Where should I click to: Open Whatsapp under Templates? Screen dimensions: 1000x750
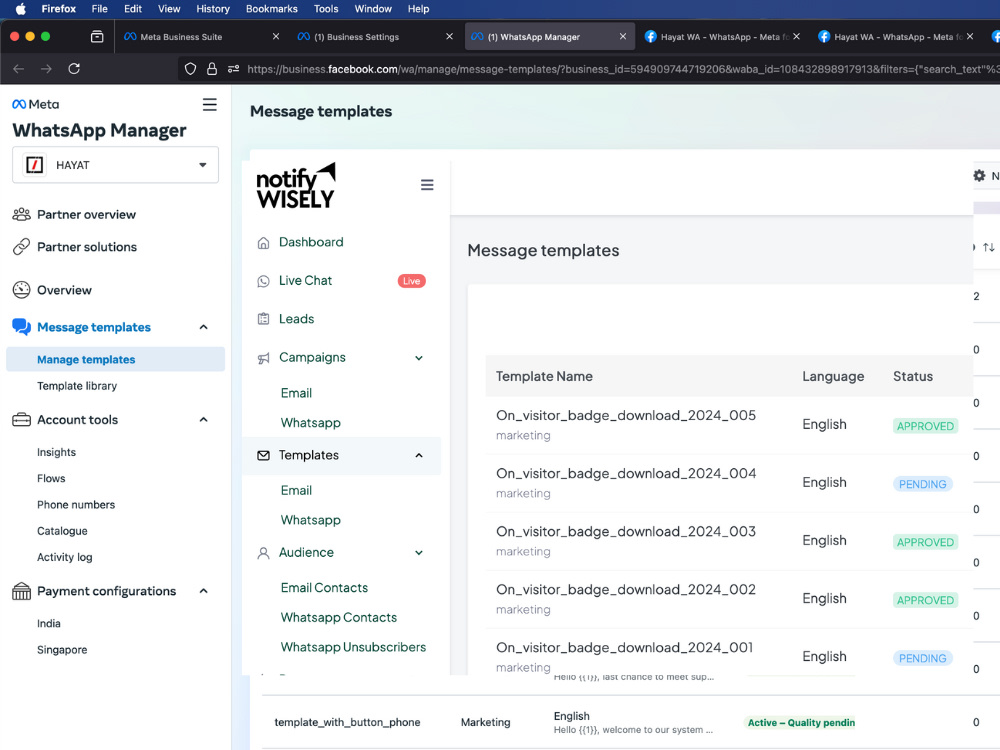point(311,520)
